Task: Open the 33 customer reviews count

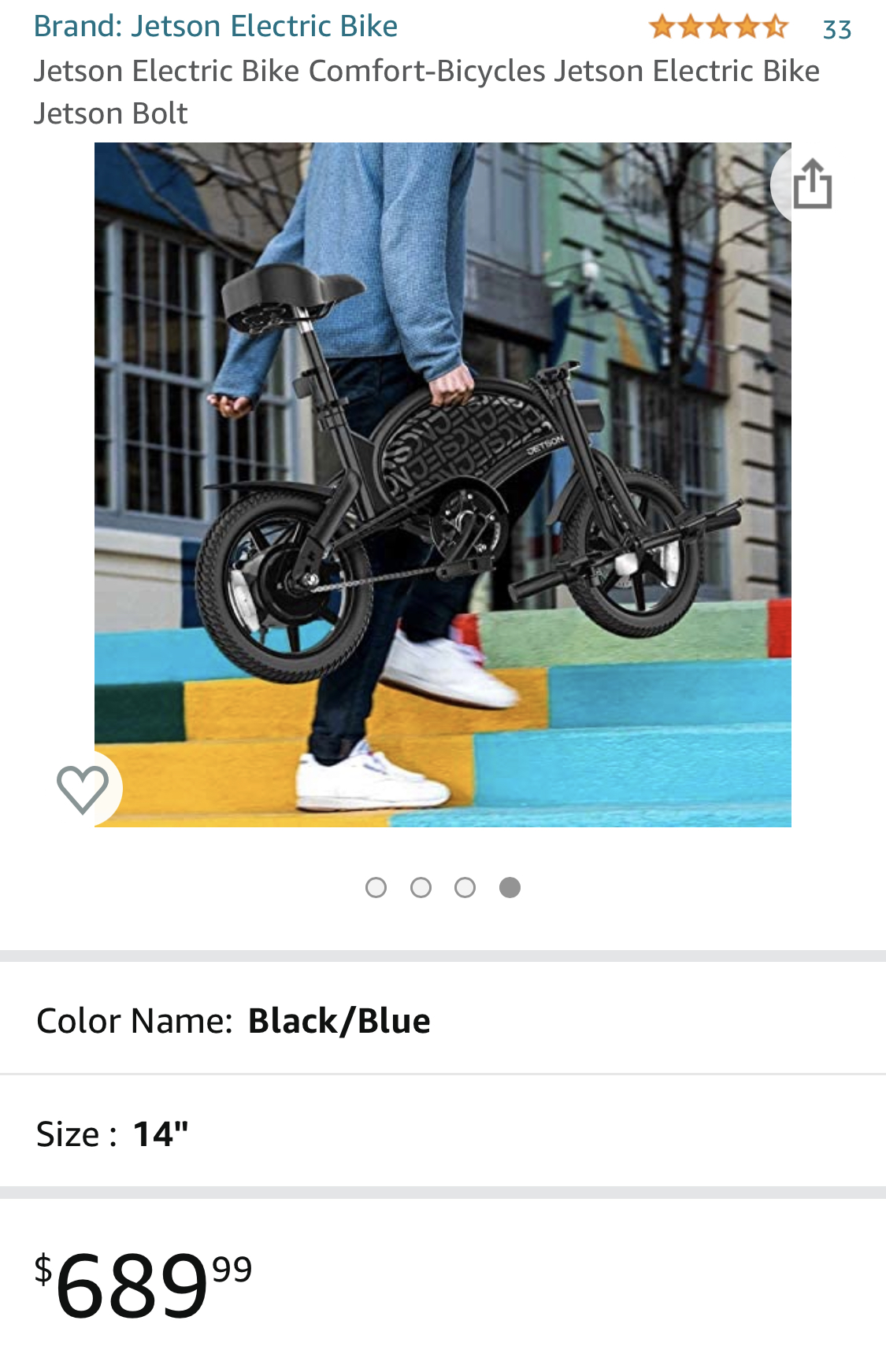Action: tap(837, 30)
